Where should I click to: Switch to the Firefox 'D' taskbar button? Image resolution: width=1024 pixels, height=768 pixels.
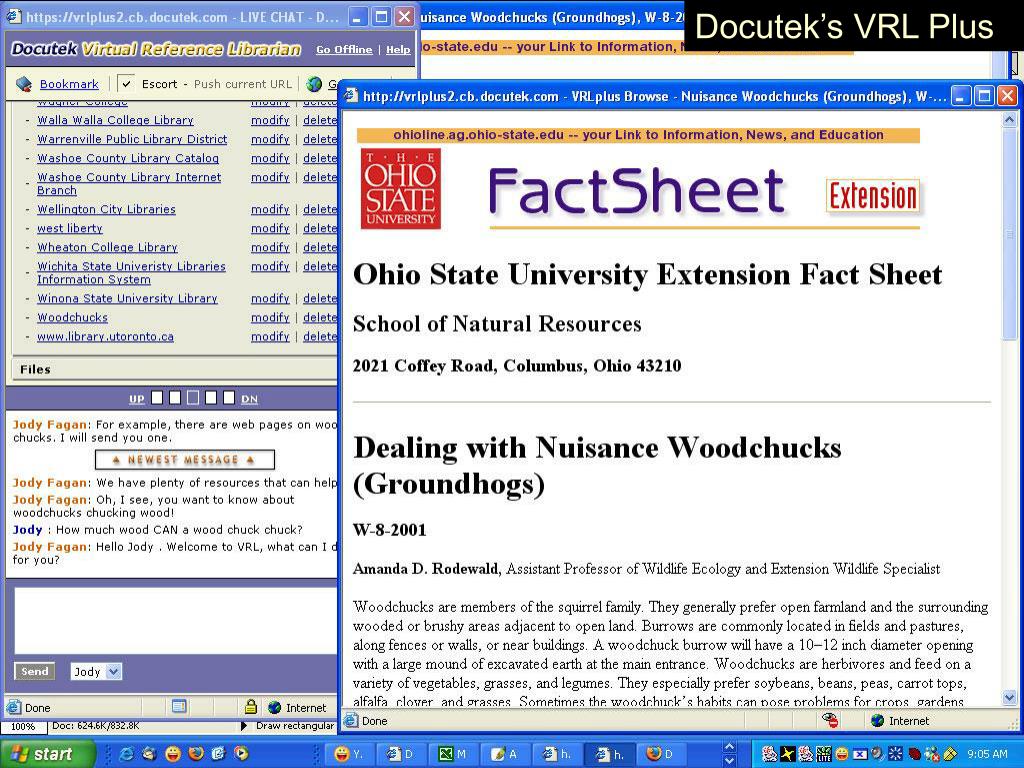[x=661, y=754]
